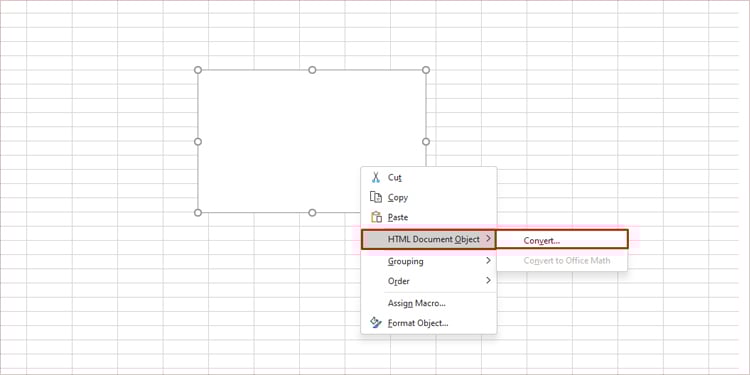
Task: Expand arrow next to Grouping
Action: coord(488,260)
